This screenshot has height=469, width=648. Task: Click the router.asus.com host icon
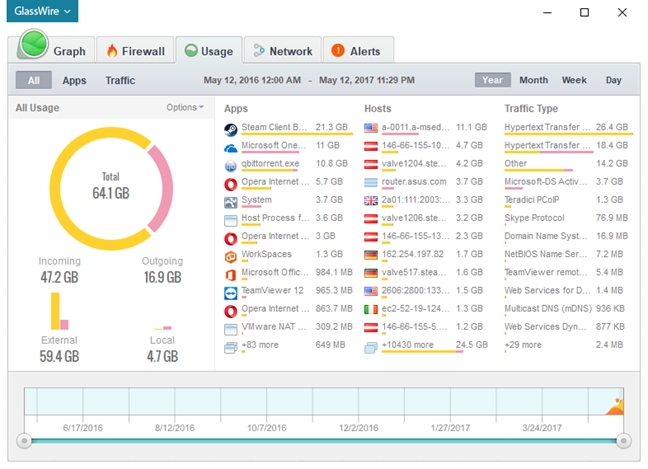[371, 182]
